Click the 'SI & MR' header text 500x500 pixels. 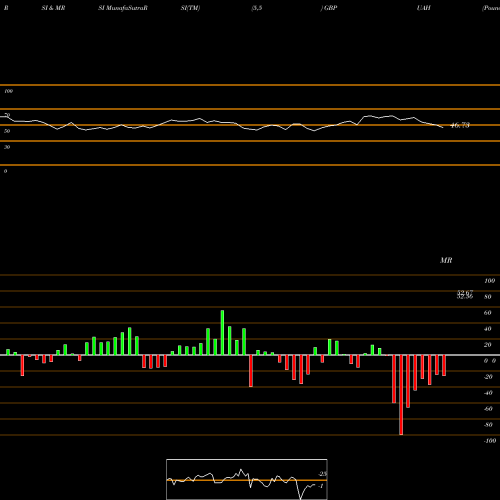[x=53, y=8]
